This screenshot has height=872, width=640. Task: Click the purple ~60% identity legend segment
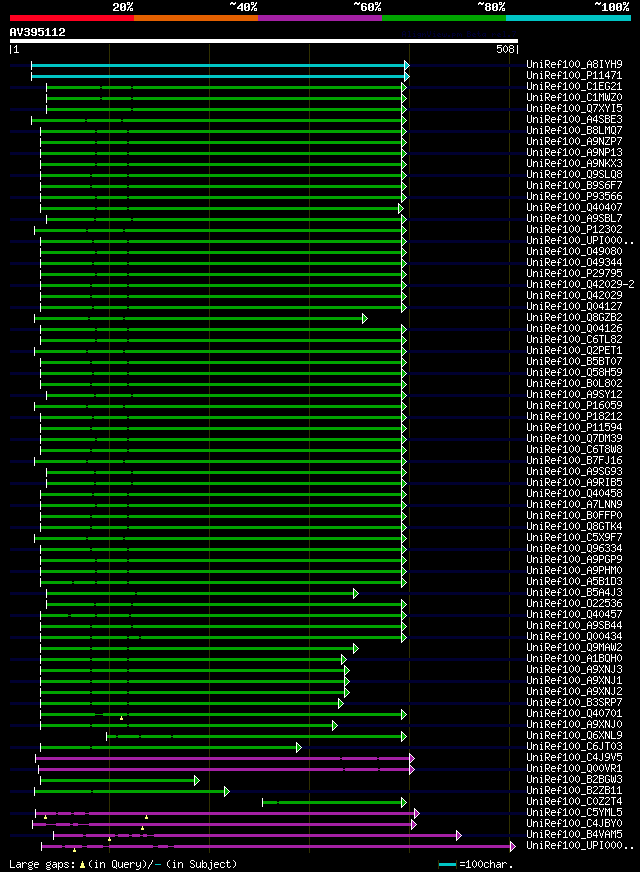click(320, 18)
